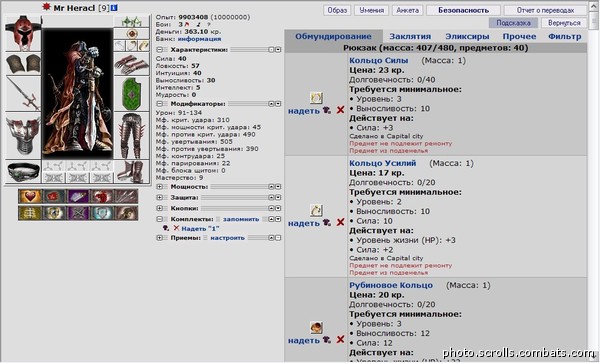The width and height of the screenshot is (600, 363).
Task: Click red X to discard Кольцо Силы
Action: (340, 110)
